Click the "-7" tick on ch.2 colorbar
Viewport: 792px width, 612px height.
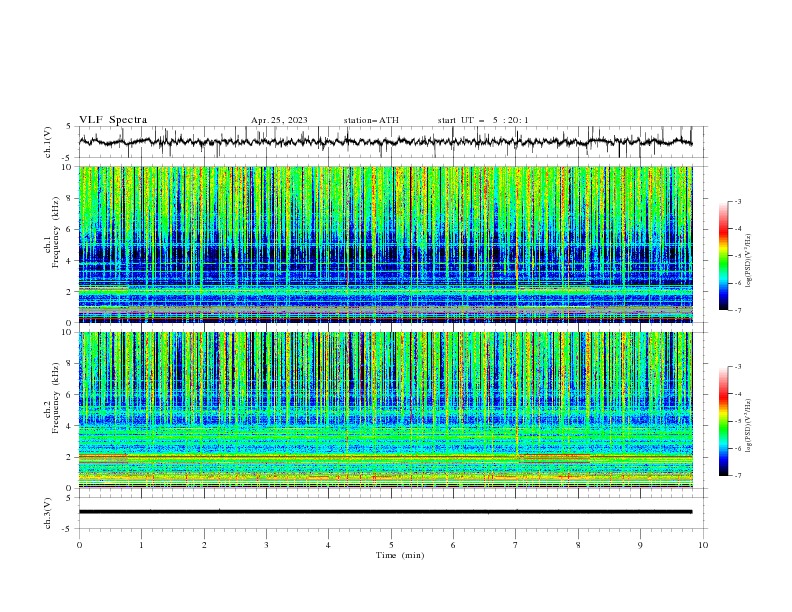[x=737, y=475]
